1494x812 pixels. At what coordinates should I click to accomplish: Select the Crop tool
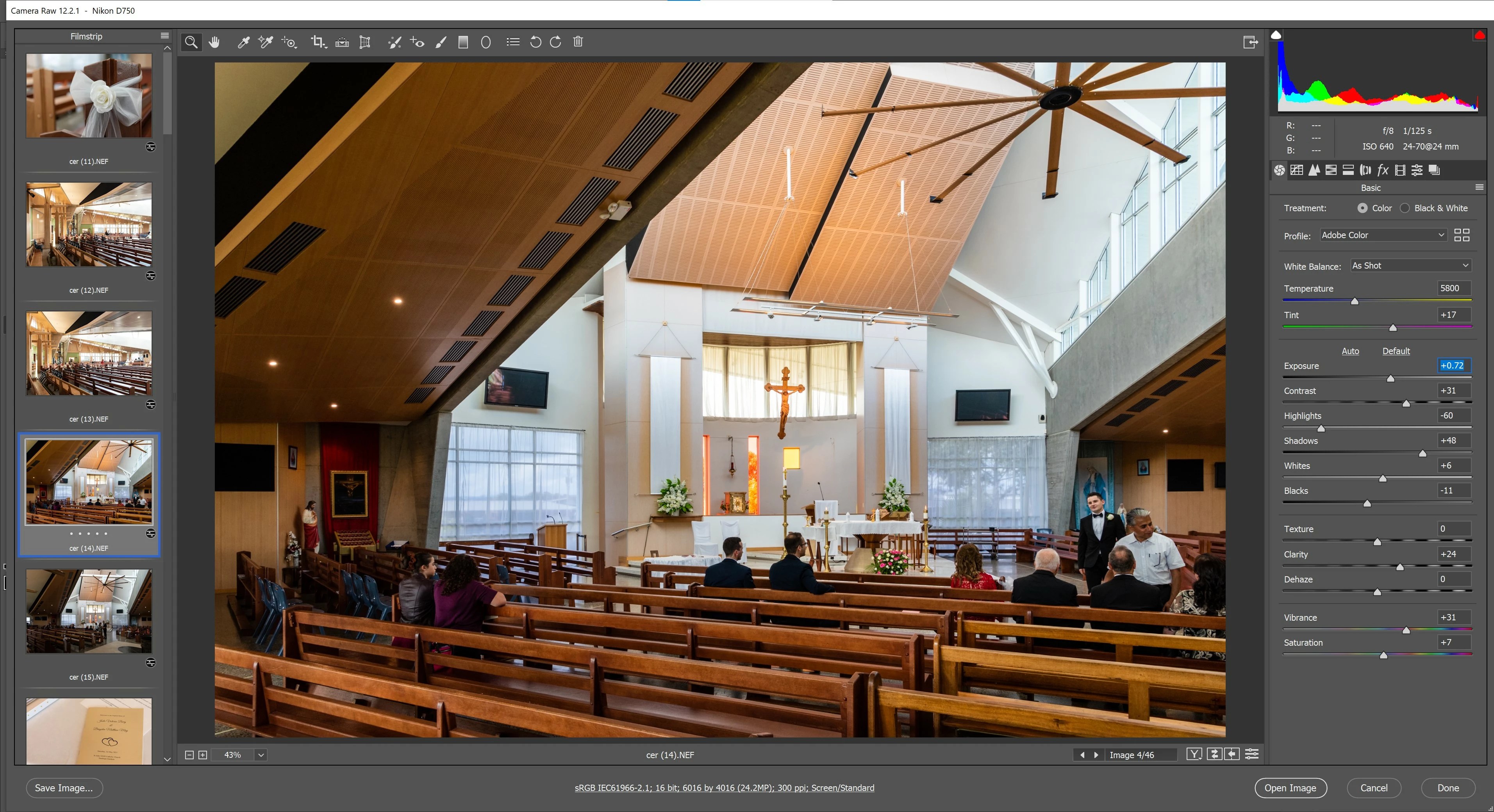[x=317, y=42]
